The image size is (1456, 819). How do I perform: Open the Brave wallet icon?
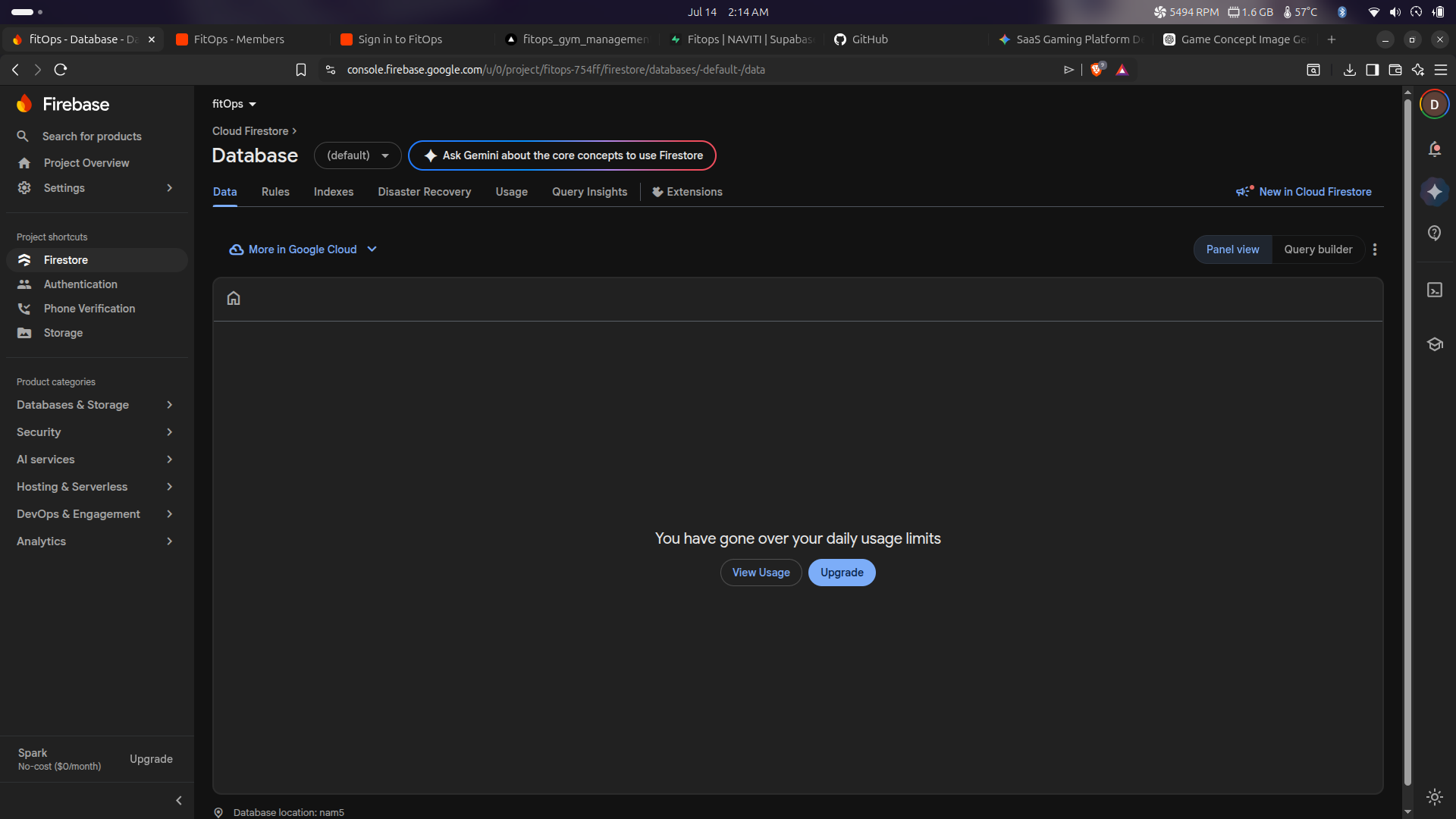(x=1395, y=70)
